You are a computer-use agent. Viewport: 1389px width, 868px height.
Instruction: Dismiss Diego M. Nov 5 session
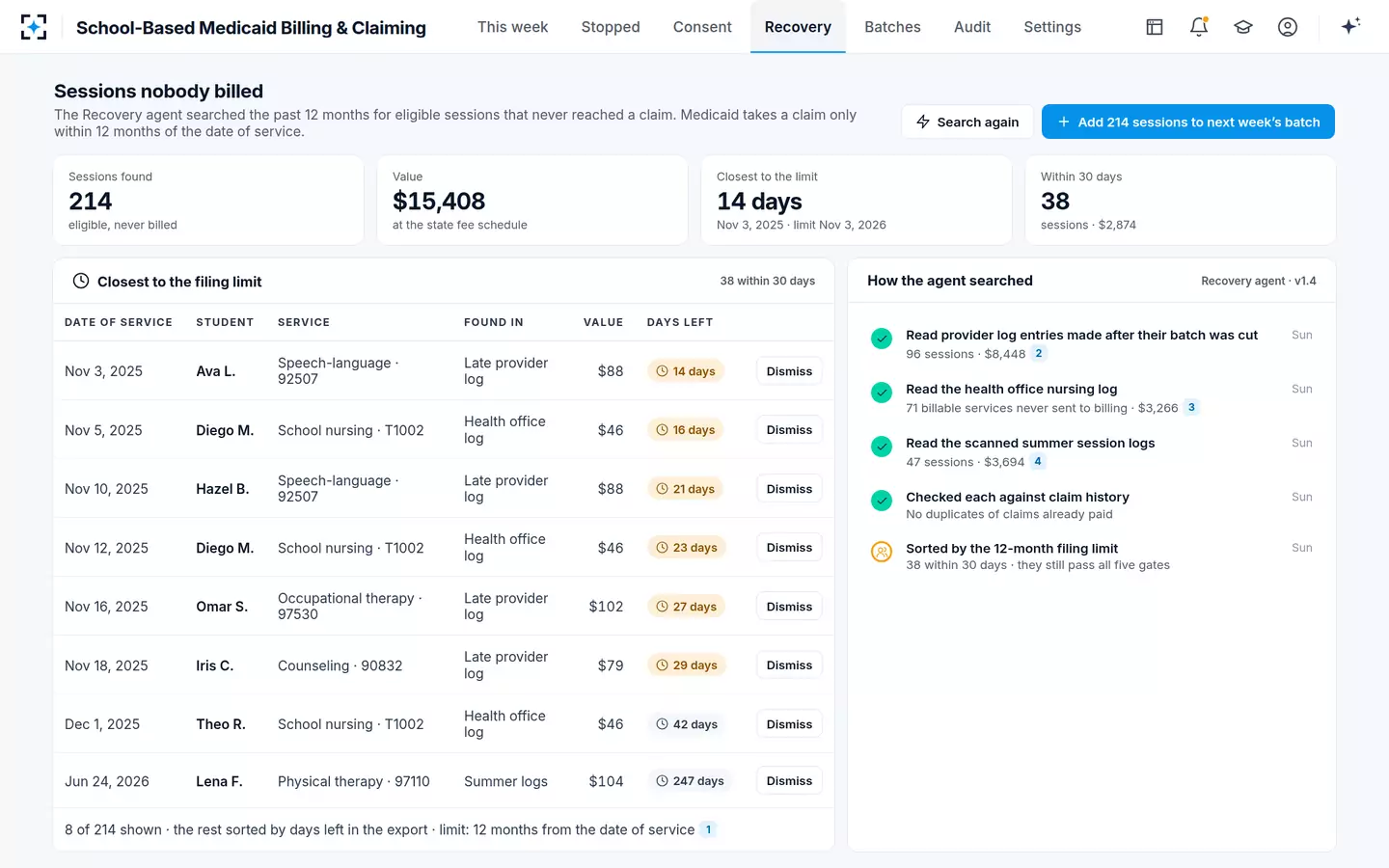click(789, 430)
